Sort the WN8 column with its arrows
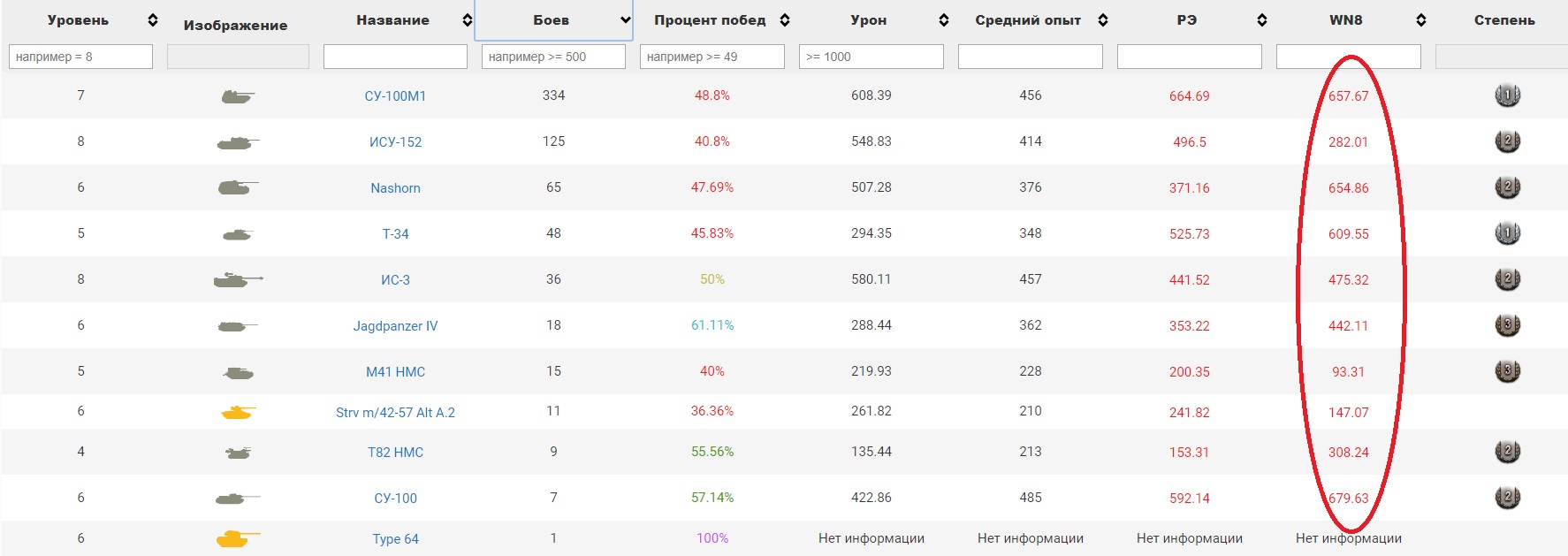Screen dimensions: 1568x556 [1420, 20]
